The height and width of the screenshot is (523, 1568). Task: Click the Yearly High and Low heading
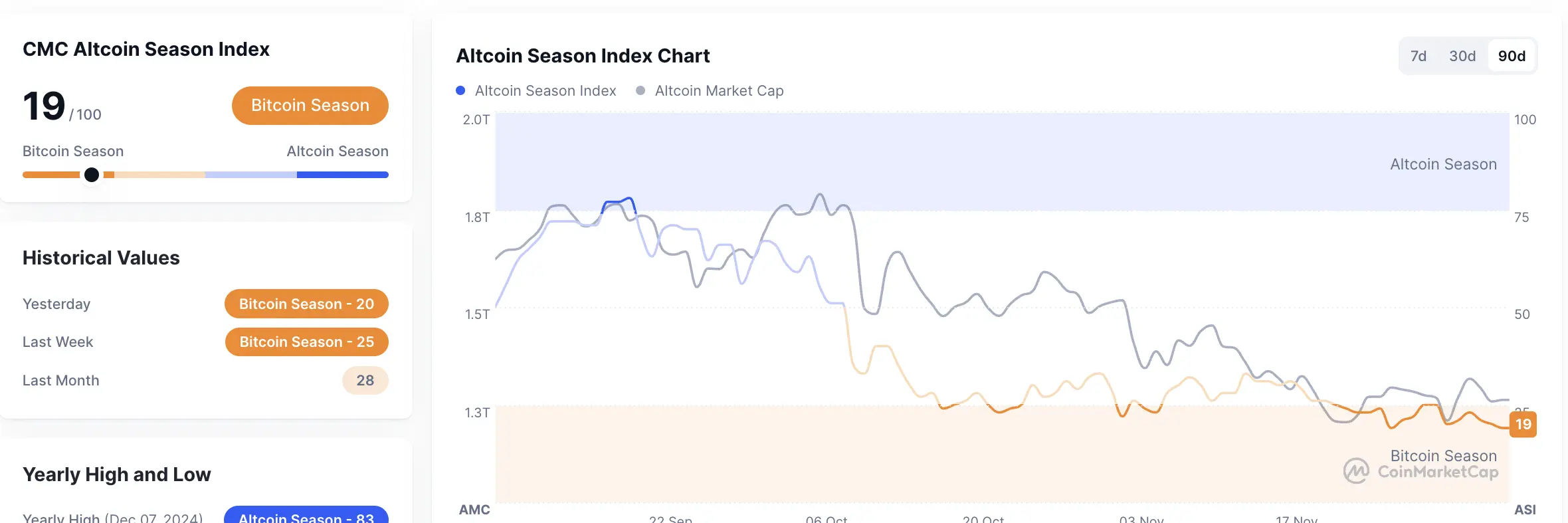point(116,474)
